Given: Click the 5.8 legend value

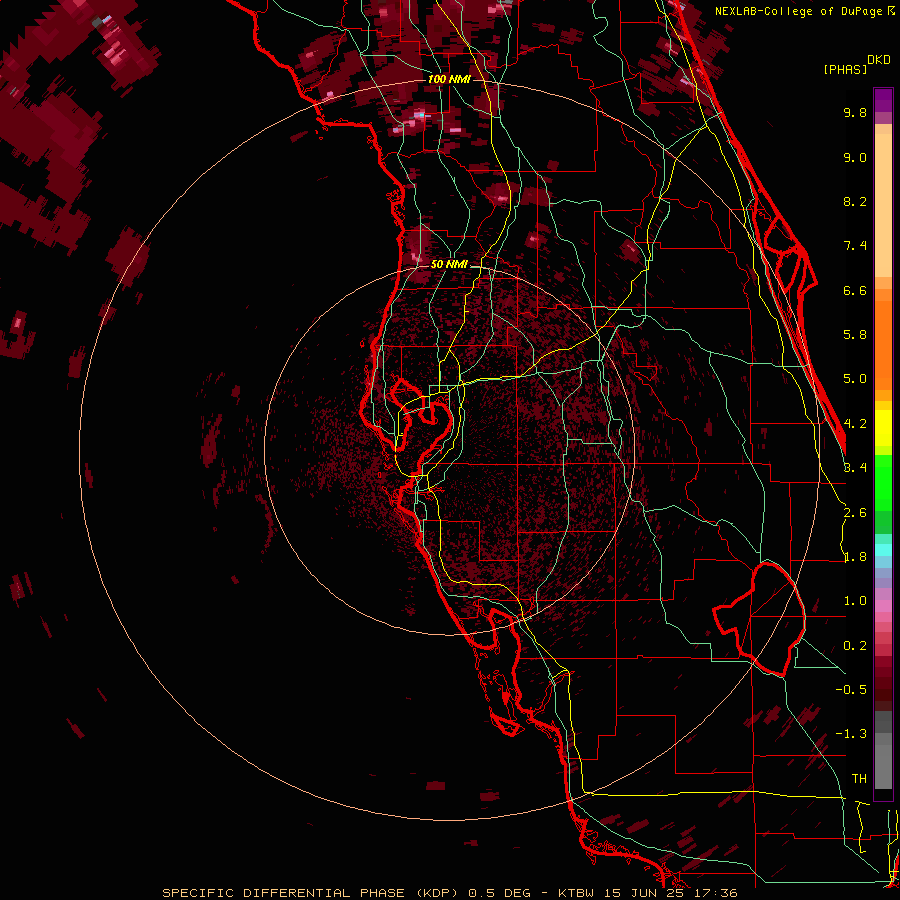Looking at the screenshot, I should tap(855, 335).
